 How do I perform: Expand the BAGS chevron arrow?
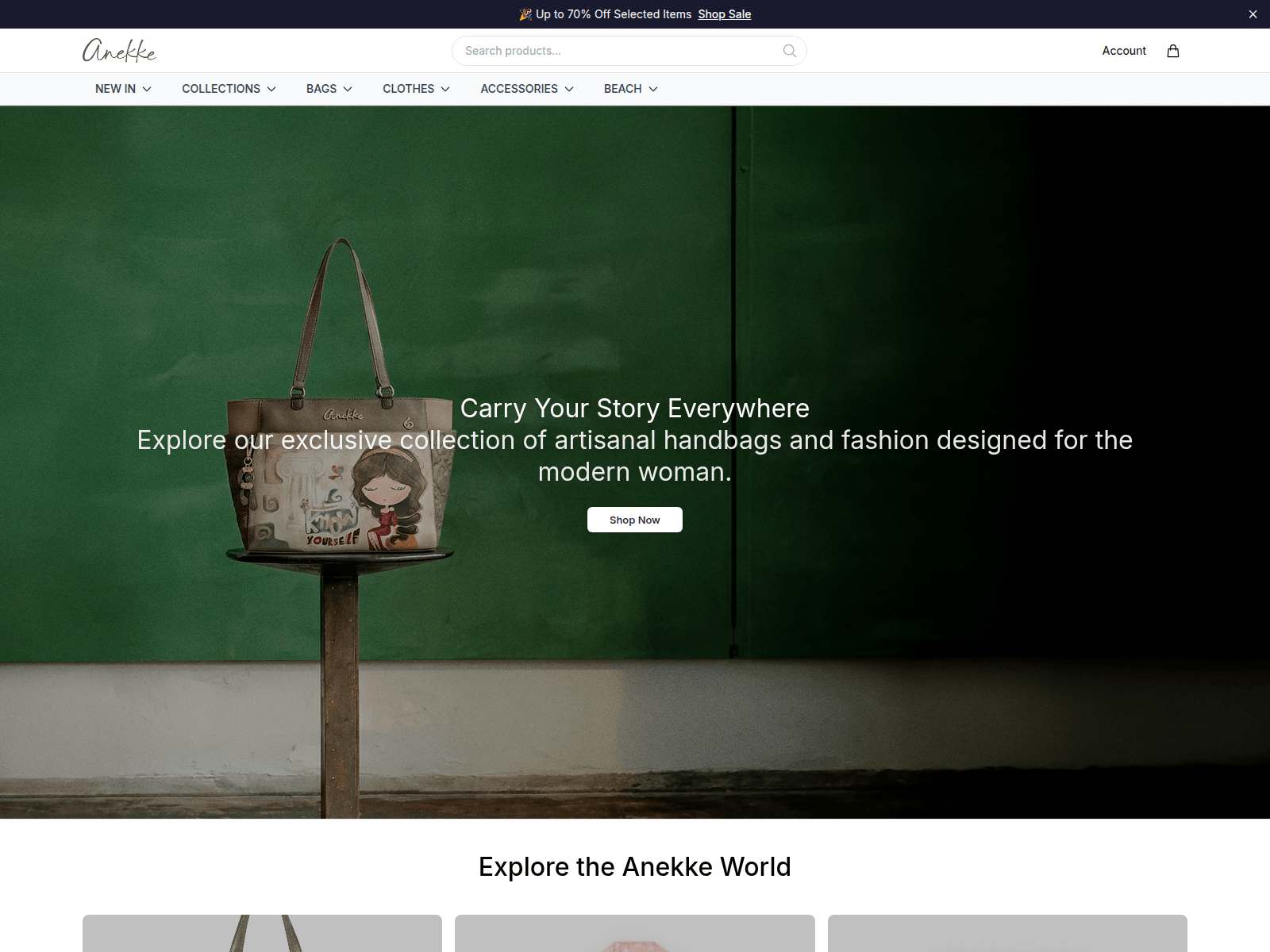348,89
